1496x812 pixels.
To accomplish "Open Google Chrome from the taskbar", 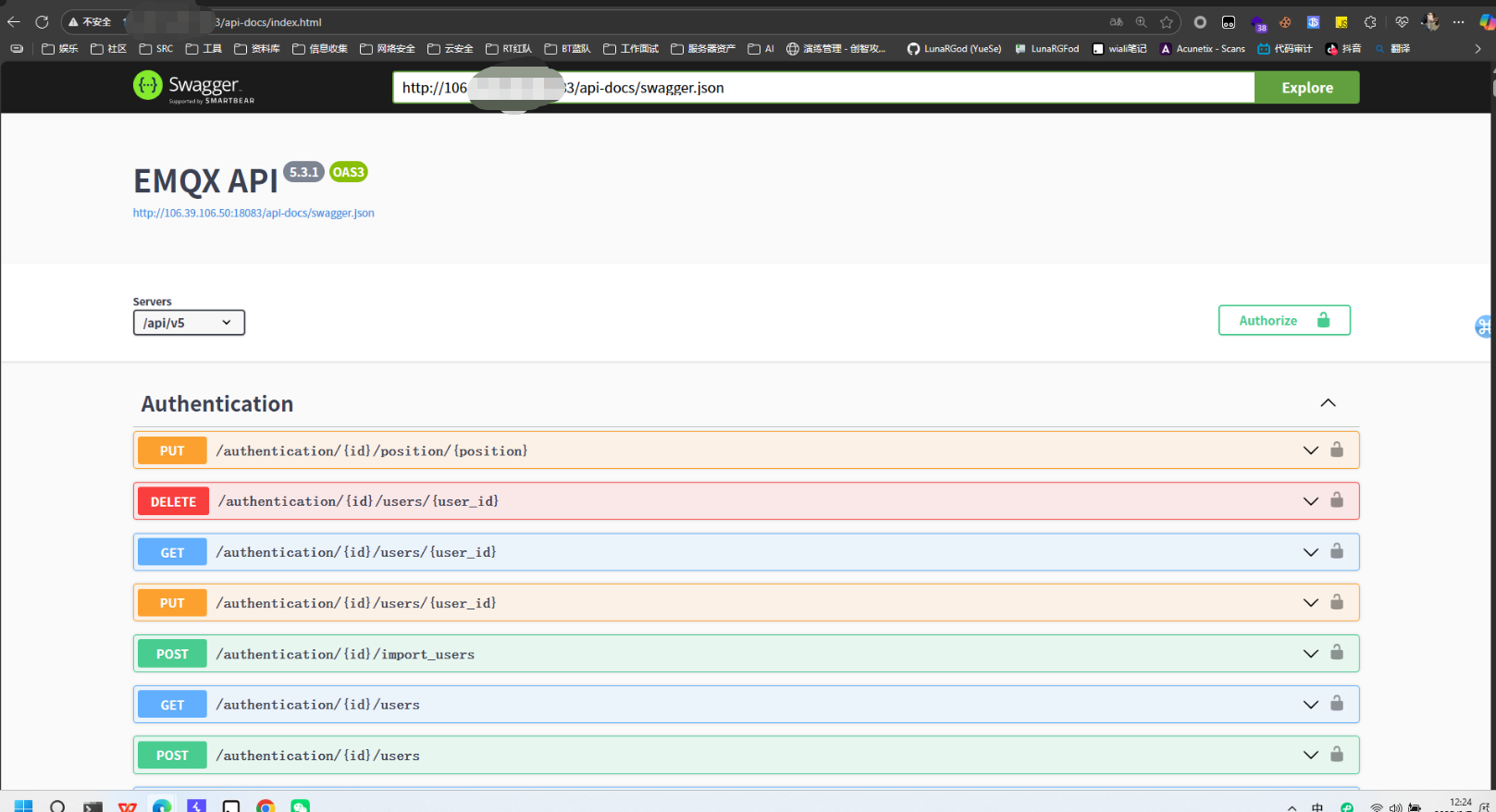I will pyautogui.click(x=266, y=806).
